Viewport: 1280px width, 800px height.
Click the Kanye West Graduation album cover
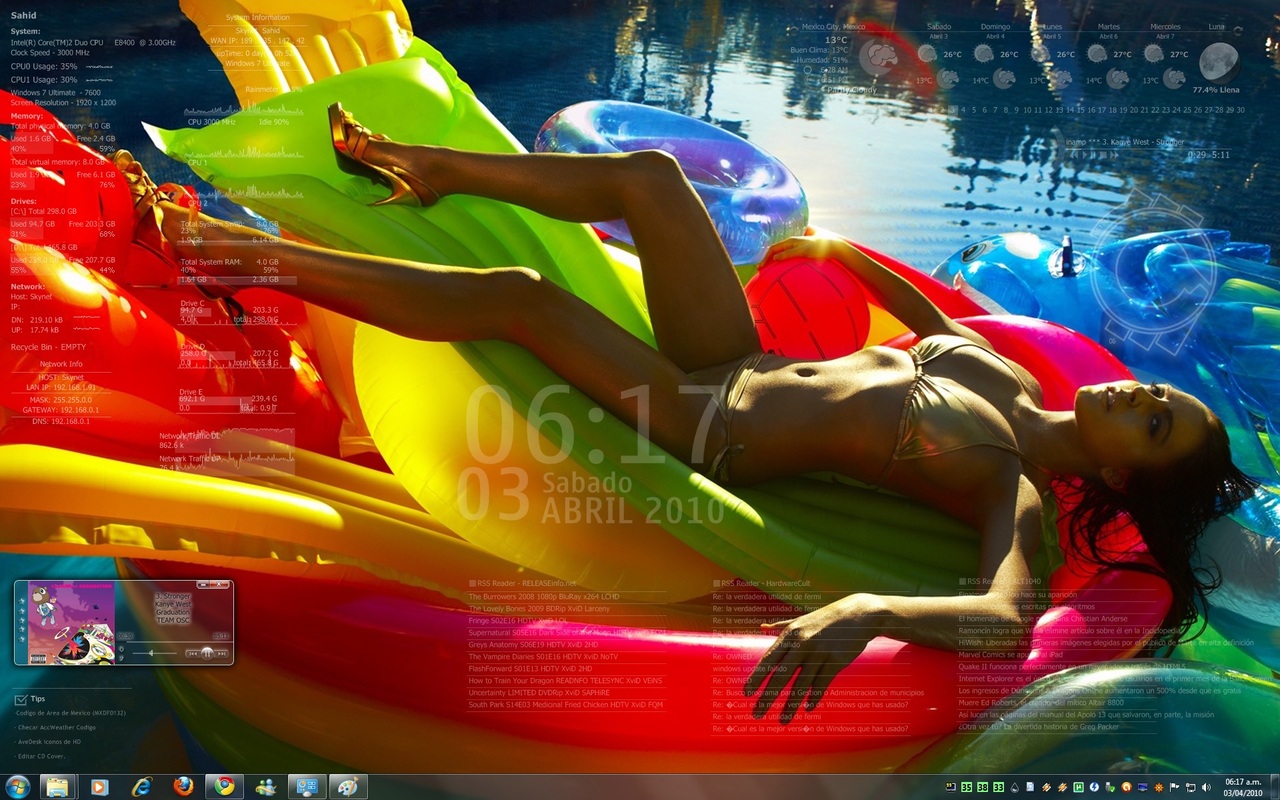[x=70, y=622]
